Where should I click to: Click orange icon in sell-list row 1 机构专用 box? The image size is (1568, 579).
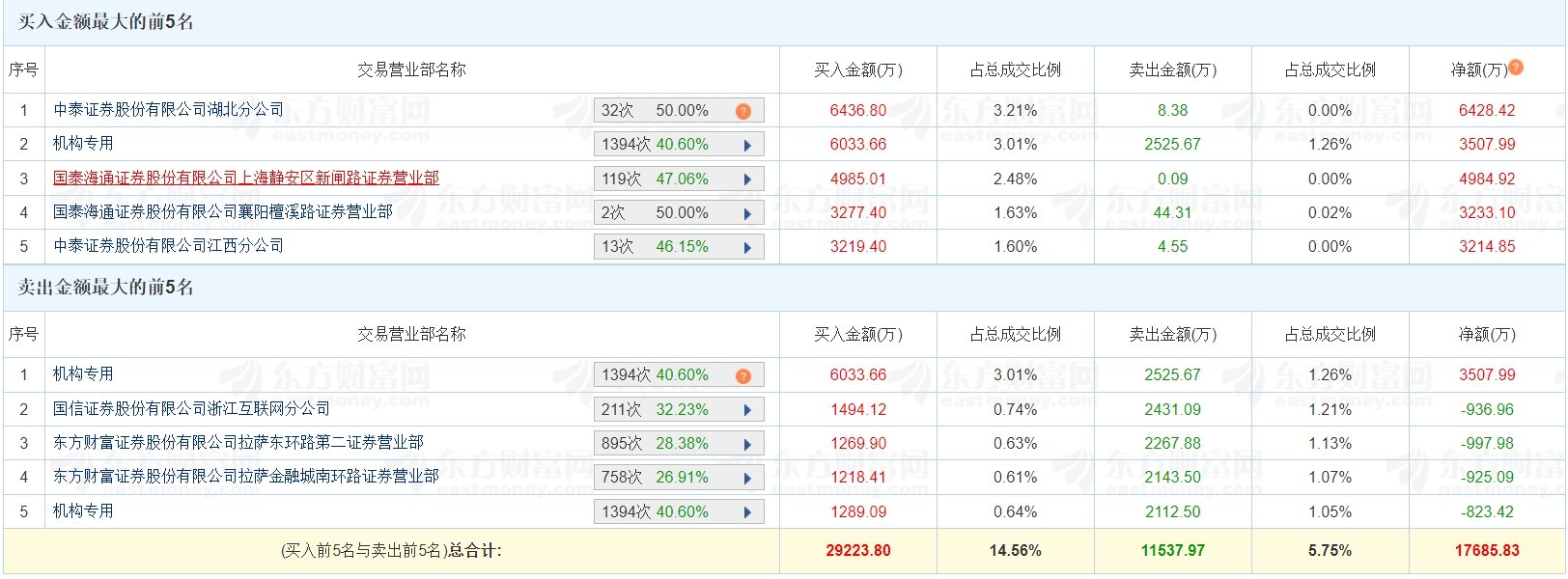click(x=743, y=375)
